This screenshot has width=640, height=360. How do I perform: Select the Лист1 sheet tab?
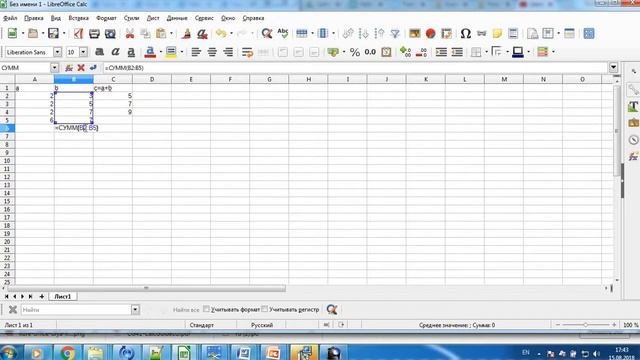[62, 296]
